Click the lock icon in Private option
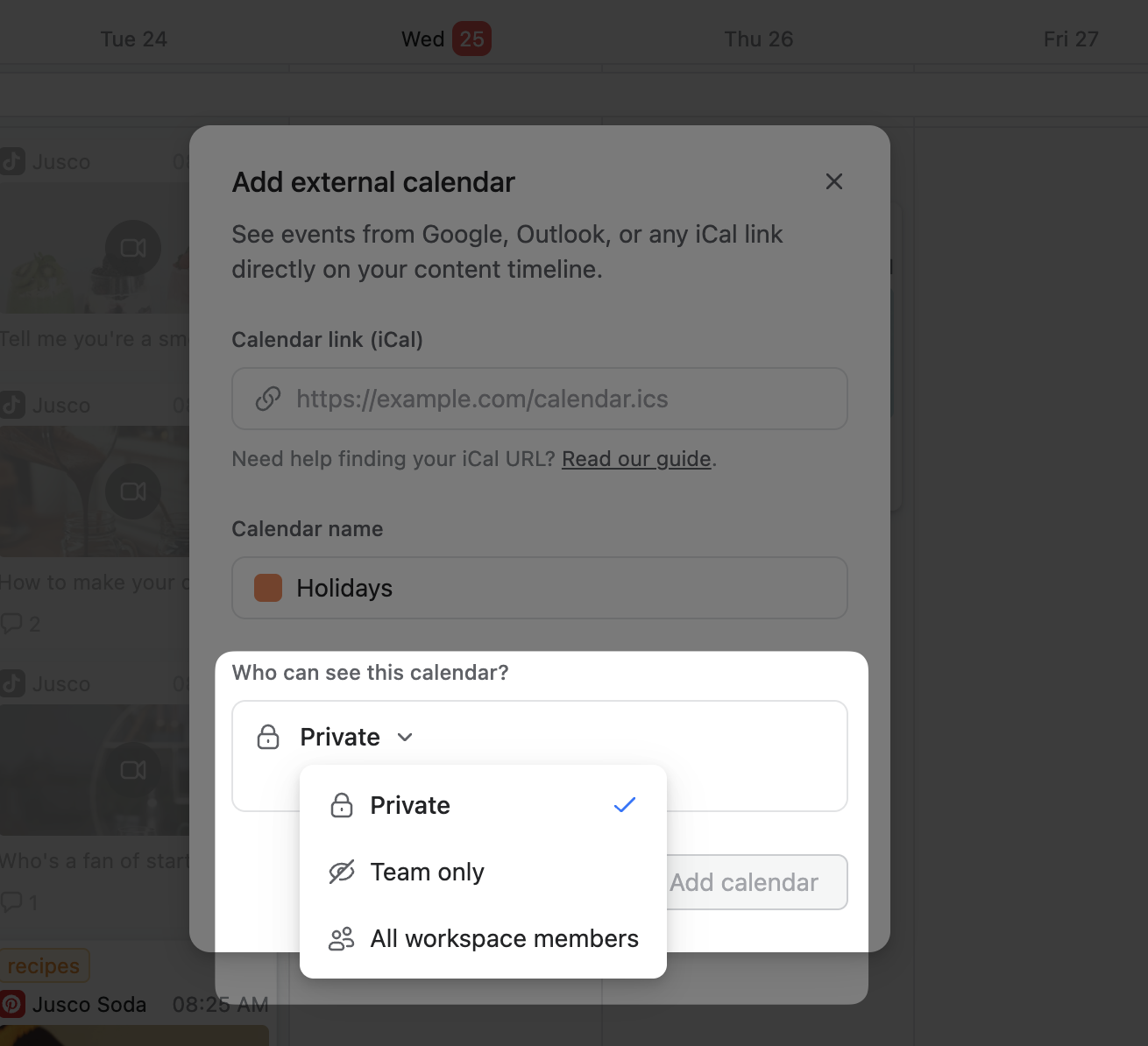Viewport: 1148px width, 1046px height. 341,805
